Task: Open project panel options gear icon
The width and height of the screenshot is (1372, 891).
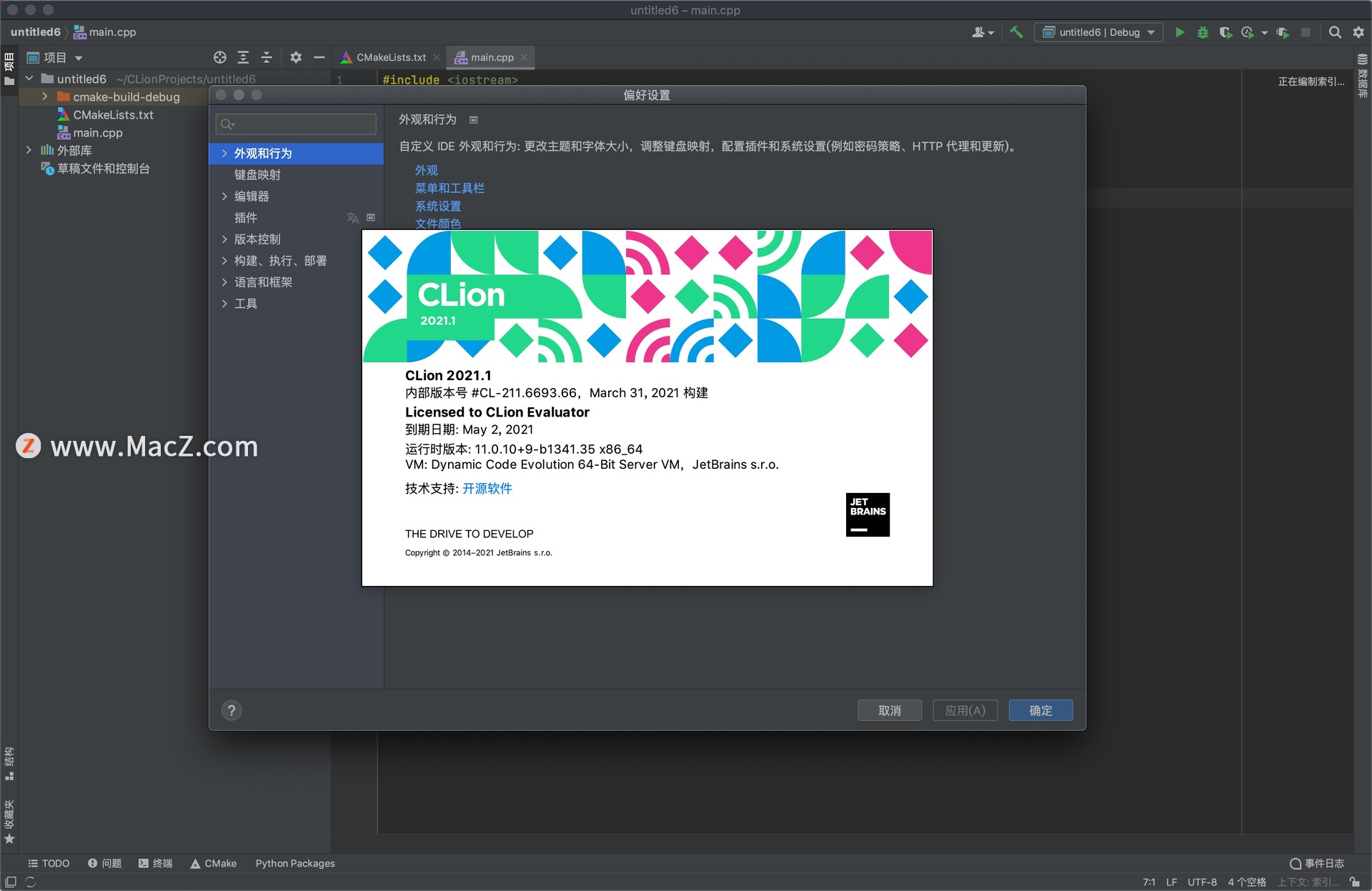Action: tap(296, 57)
